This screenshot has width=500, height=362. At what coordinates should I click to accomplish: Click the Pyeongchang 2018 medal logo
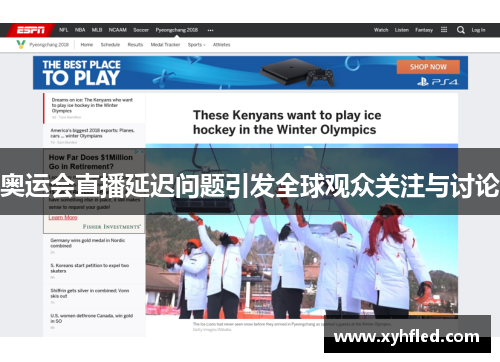click(x=21, y=44)
